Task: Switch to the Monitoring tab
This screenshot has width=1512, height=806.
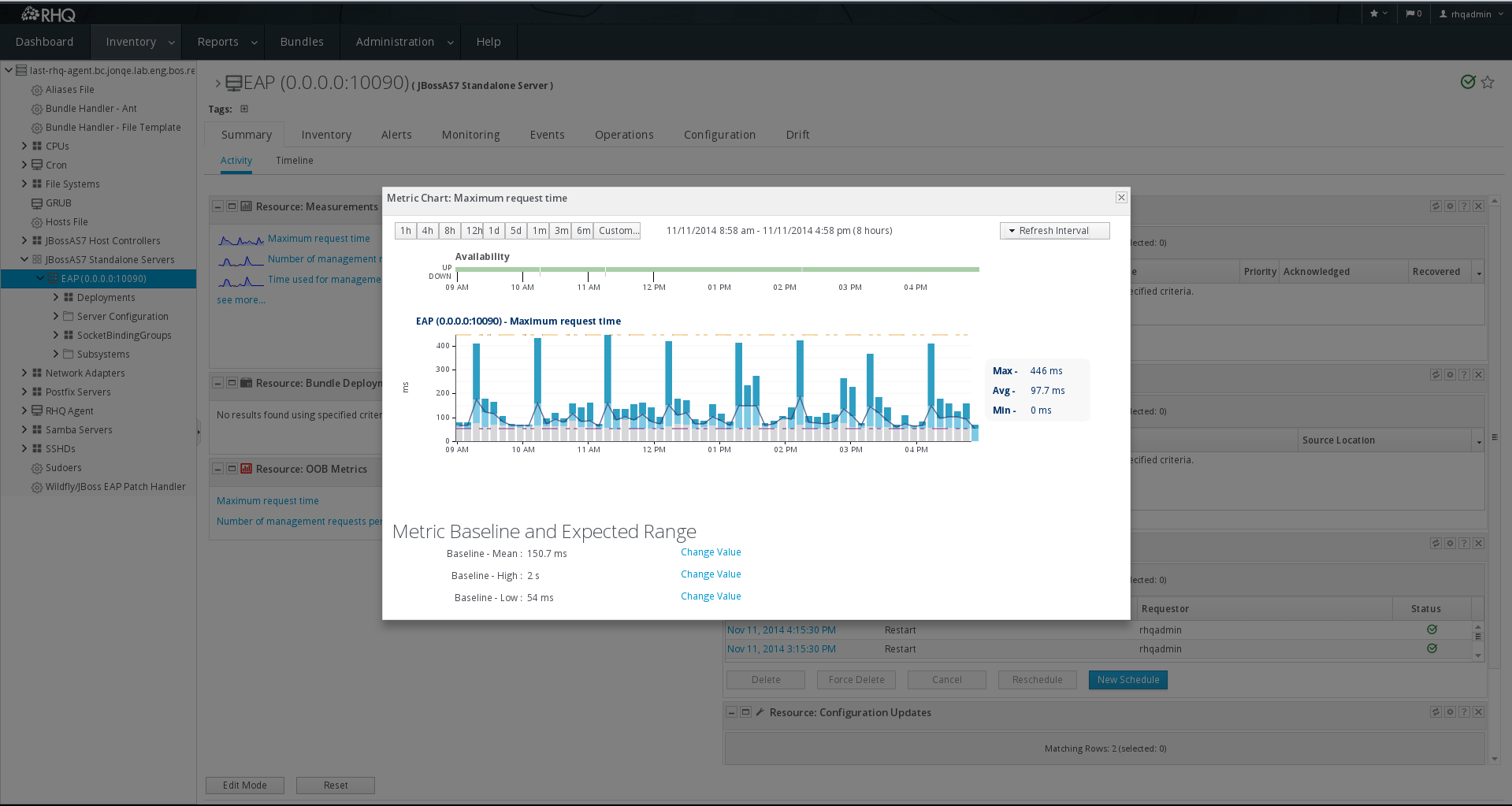Action: click(470, 135)
